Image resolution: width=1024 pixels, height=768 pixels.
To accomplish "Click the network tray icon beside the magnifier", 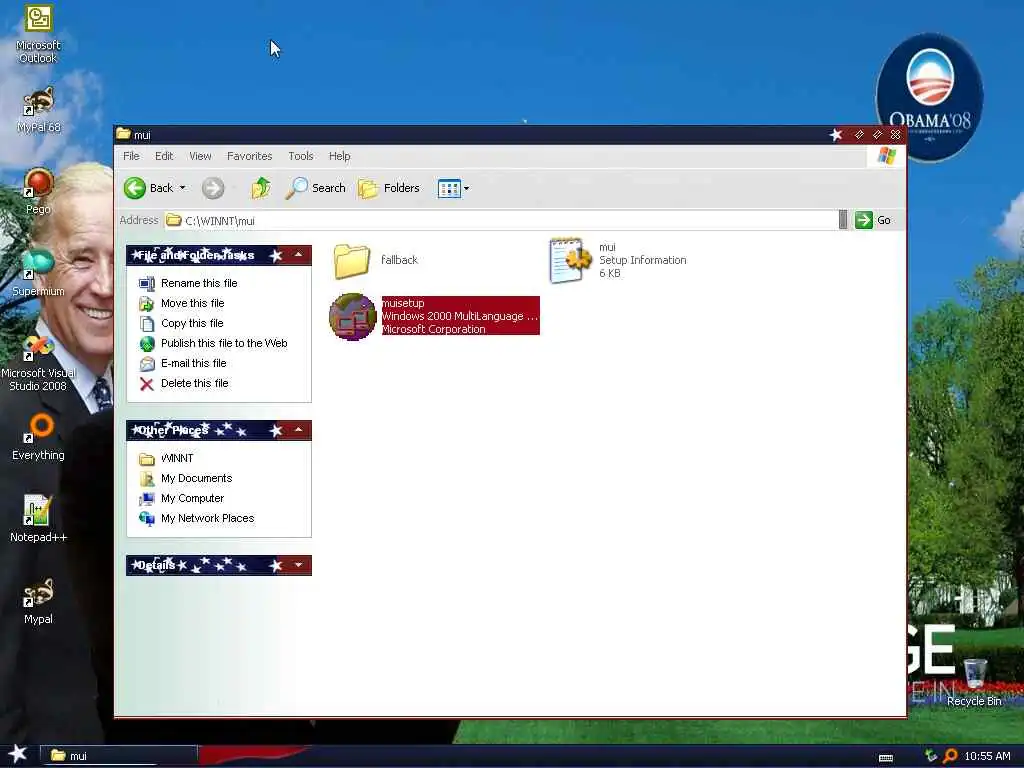I will (931, 756).
